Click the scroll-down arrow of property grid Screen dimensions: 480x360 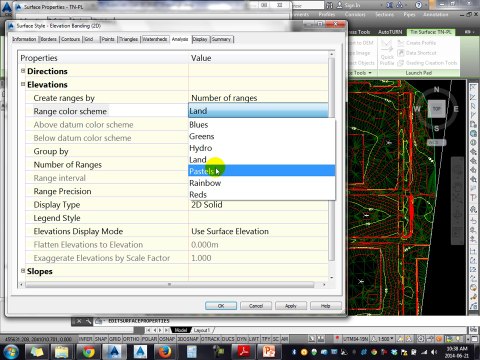click(x=331, y=277)
